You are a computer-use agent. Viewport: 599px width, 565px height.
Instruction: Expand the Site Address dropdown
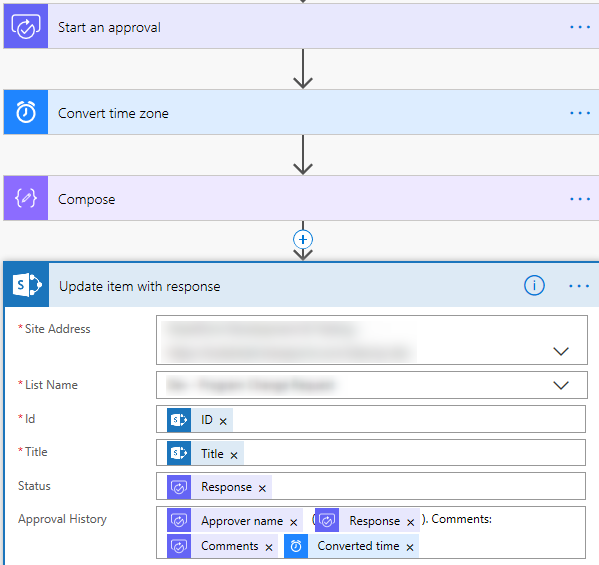pos(561,351)
